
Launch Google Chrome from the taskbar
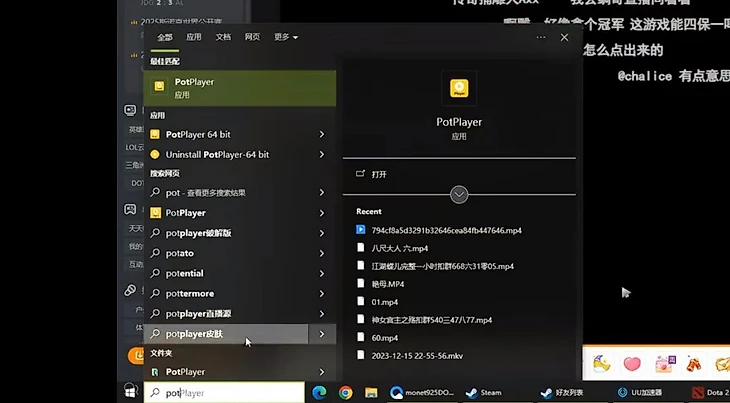(345, 393)
